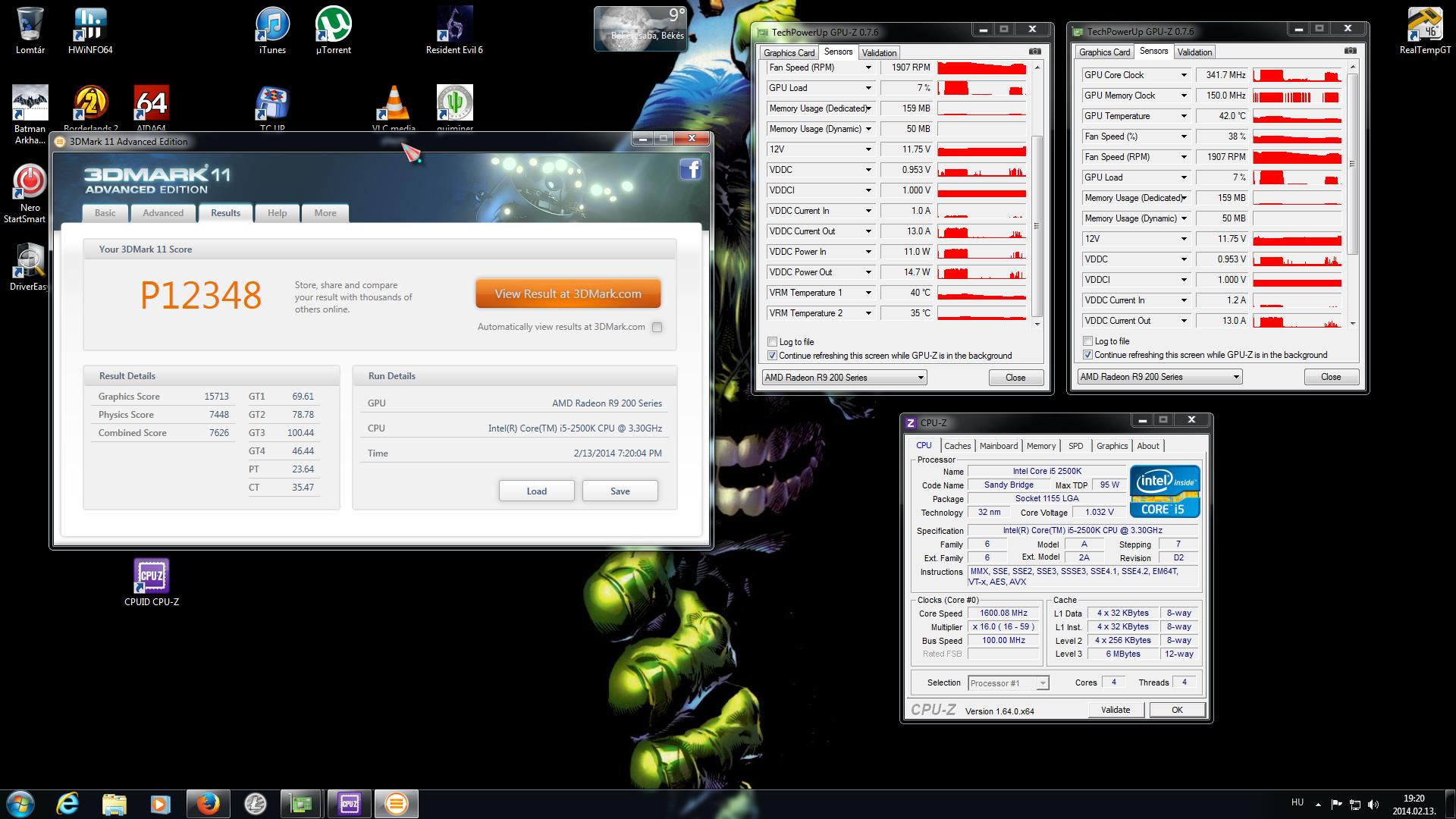Open Graphics Card tab in left GPU-Z
This screenshot has width=1456, height=819.
[x=789, y=52]
